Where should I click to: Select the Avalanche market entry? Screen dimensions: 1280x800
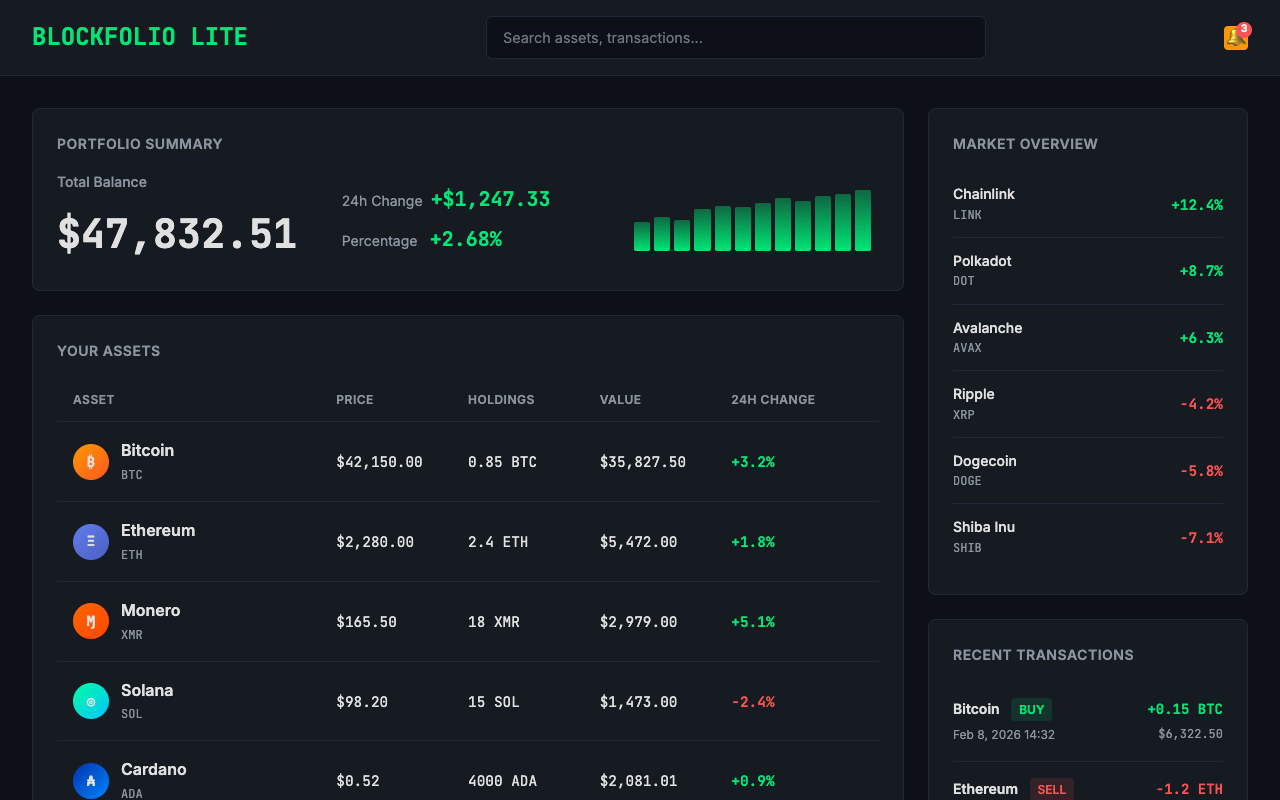click(x=1088, y=337)
